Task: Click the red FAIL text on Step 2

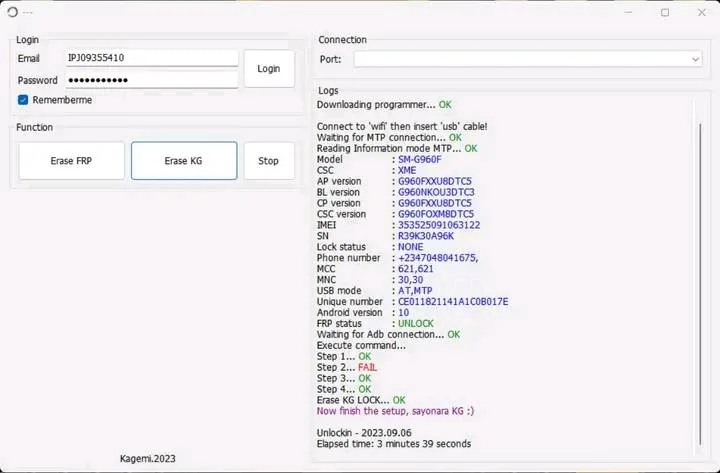Action: pyautogui.click(x=367, y=367)
